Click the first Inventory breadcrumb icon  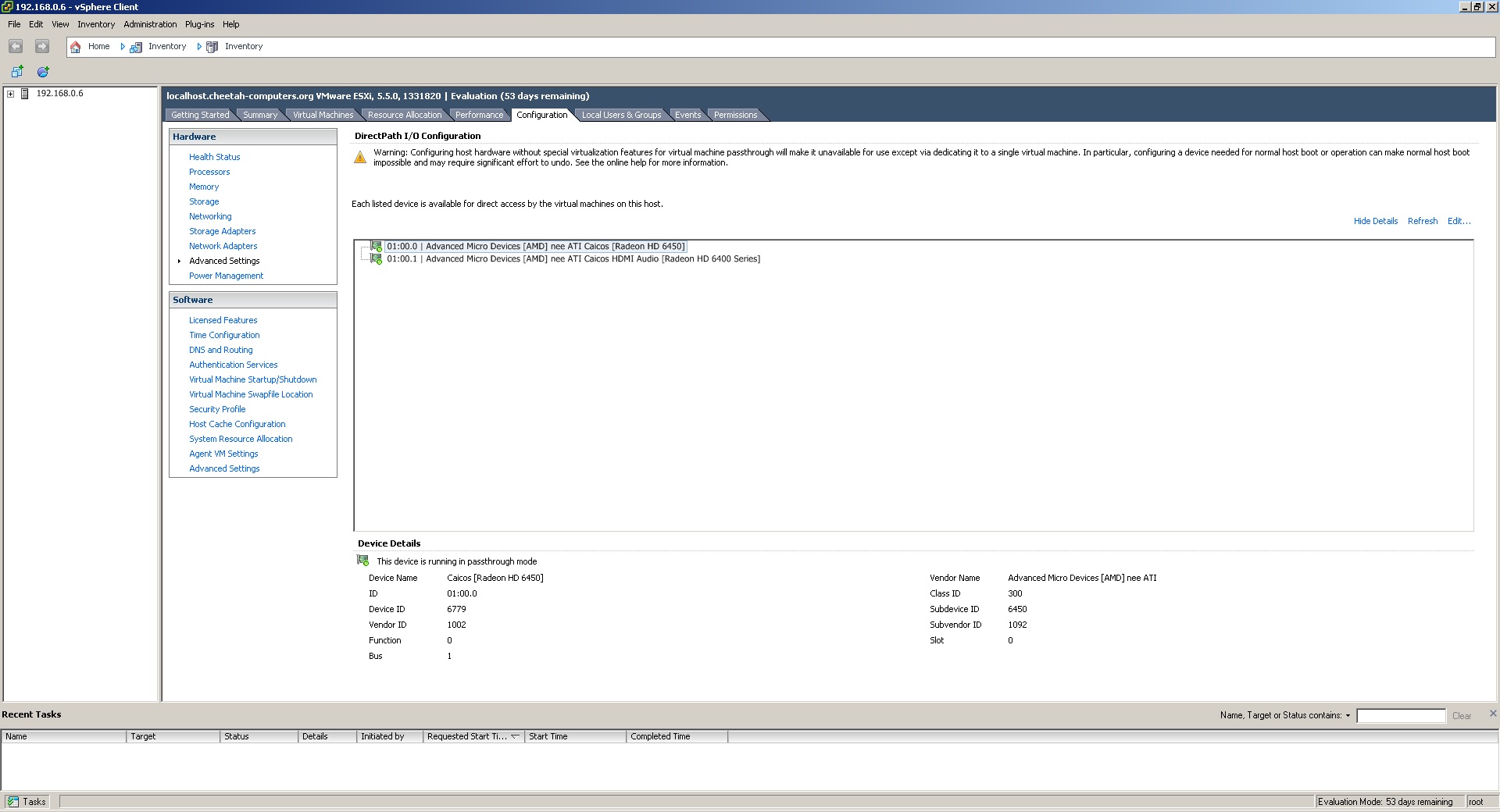coord(136,47)
